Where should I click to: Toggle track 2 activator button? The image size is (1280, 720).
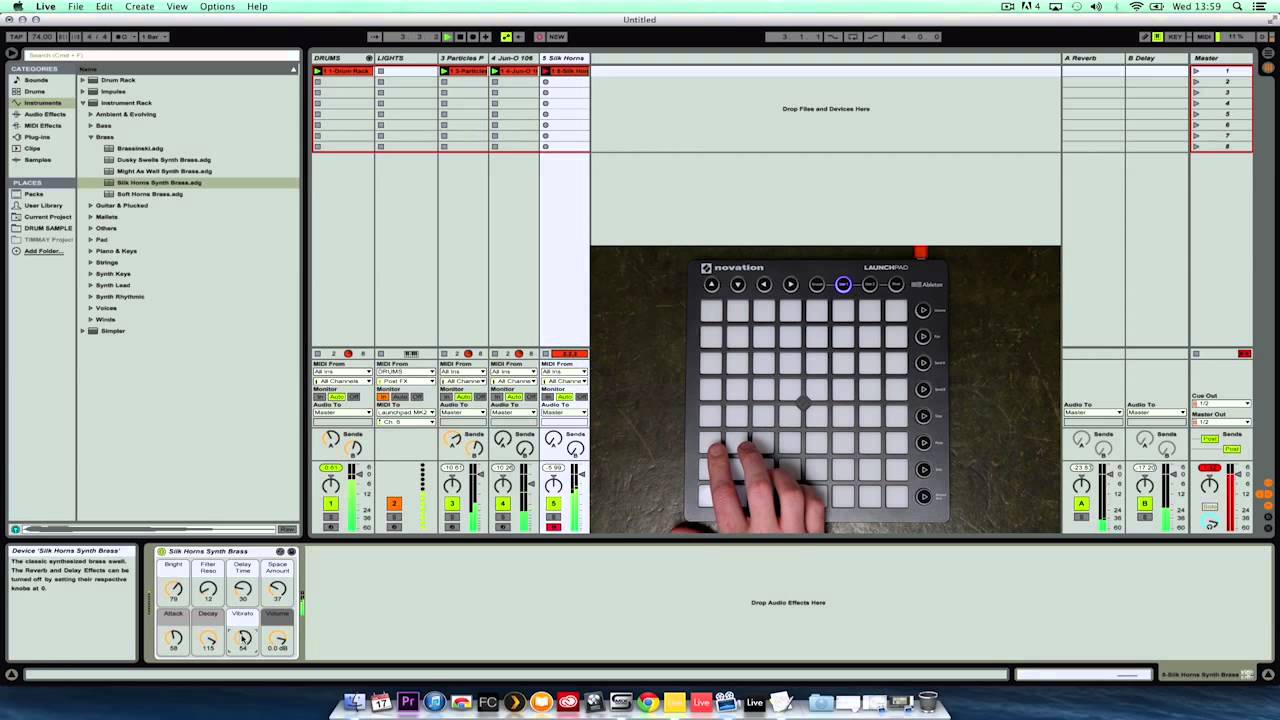pyautogui.click(x=393, y=504)
